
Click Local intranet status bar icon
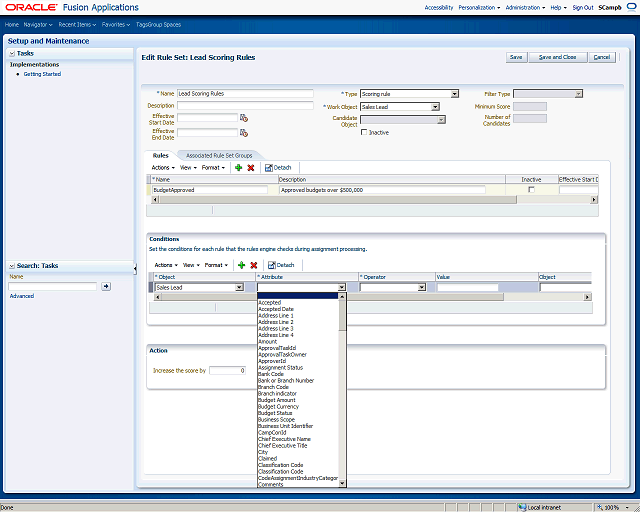click(522, 507)
